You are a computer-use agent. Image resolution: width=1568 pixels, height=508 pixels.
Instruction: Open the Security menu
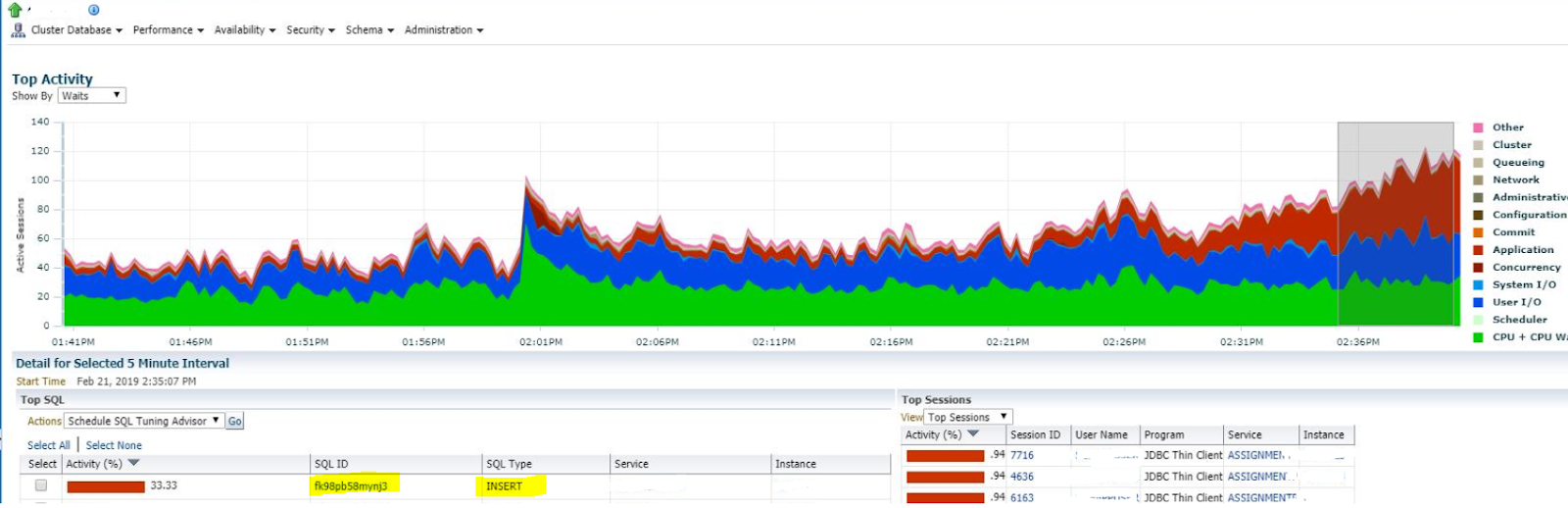pos(311,30)
